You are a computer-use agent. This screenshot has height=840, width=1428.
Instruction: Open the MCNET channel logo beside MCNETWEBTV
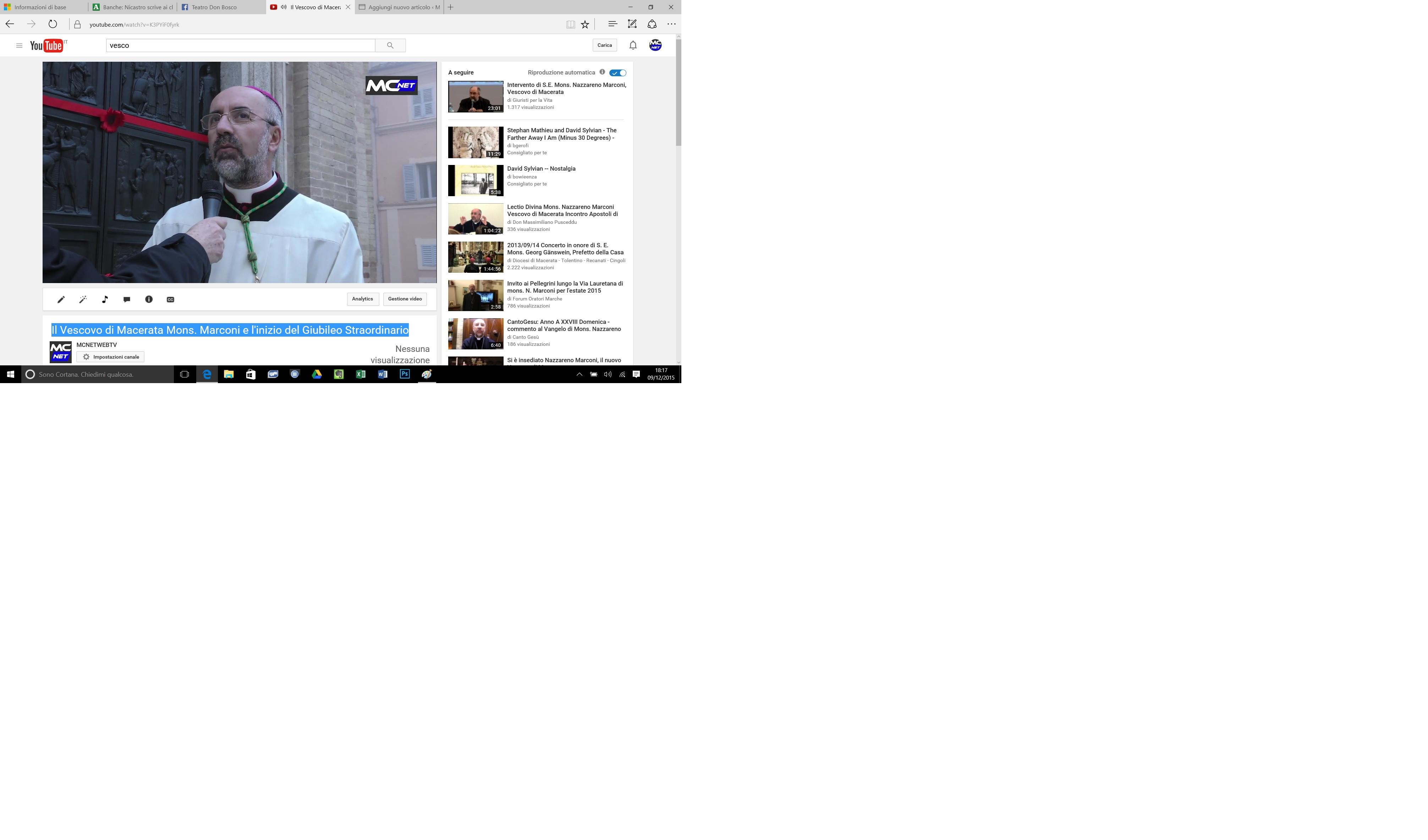click(61, 352)
